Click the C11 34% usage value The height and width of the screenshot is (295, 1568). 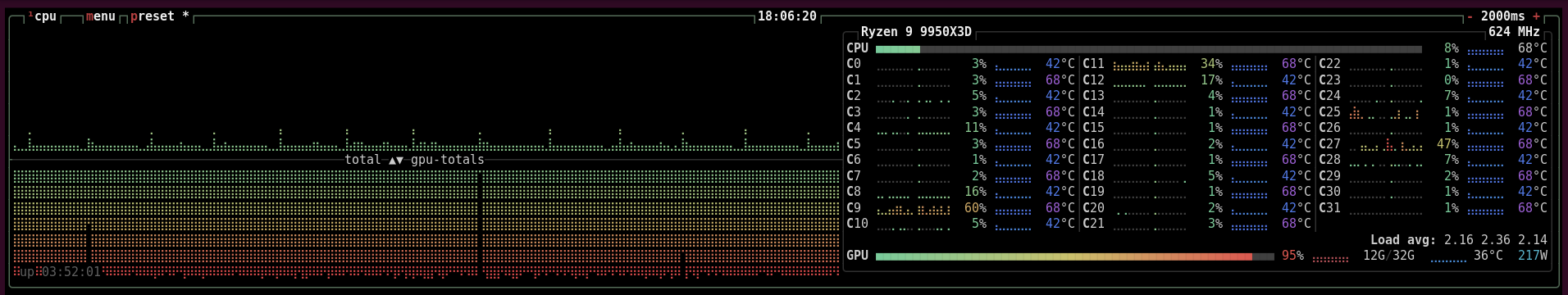coord(1211,64)
